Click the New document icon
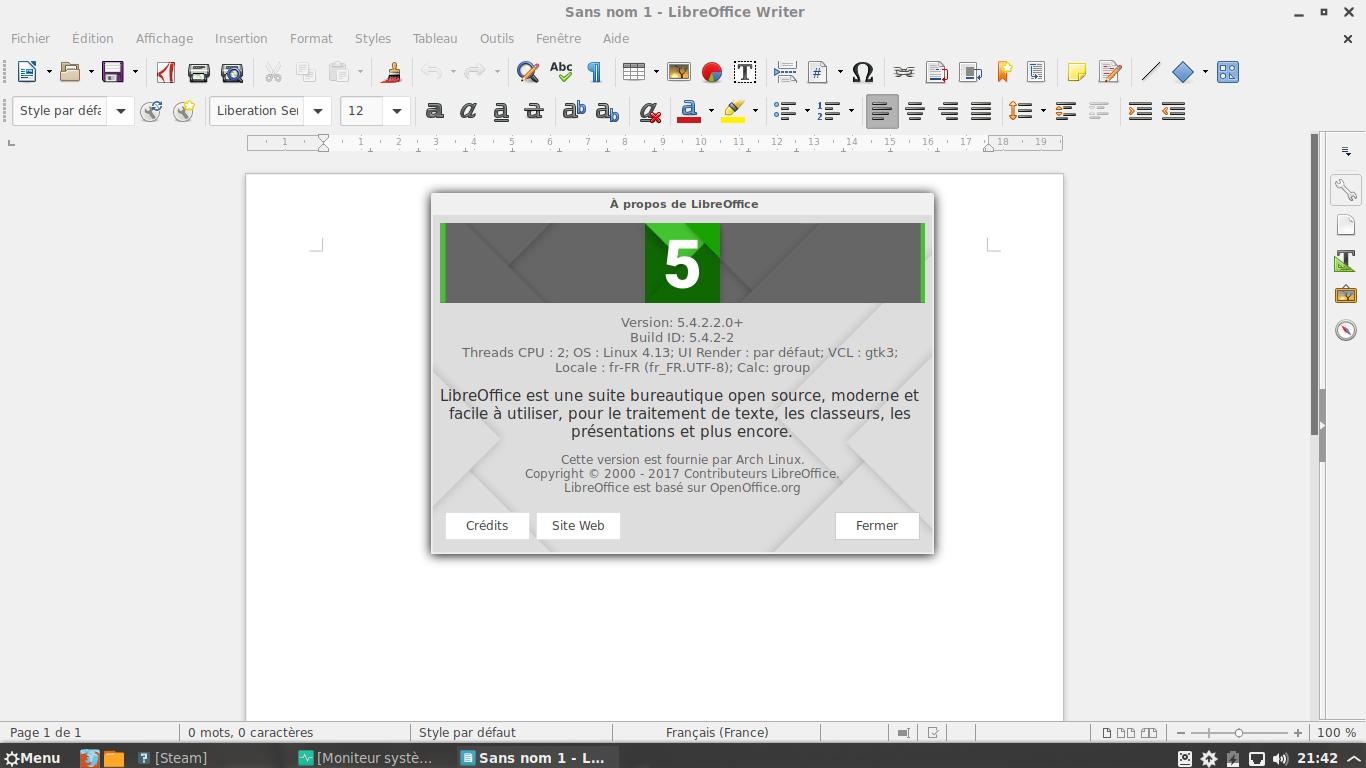The image size is (1366, 768). [27, 72]
